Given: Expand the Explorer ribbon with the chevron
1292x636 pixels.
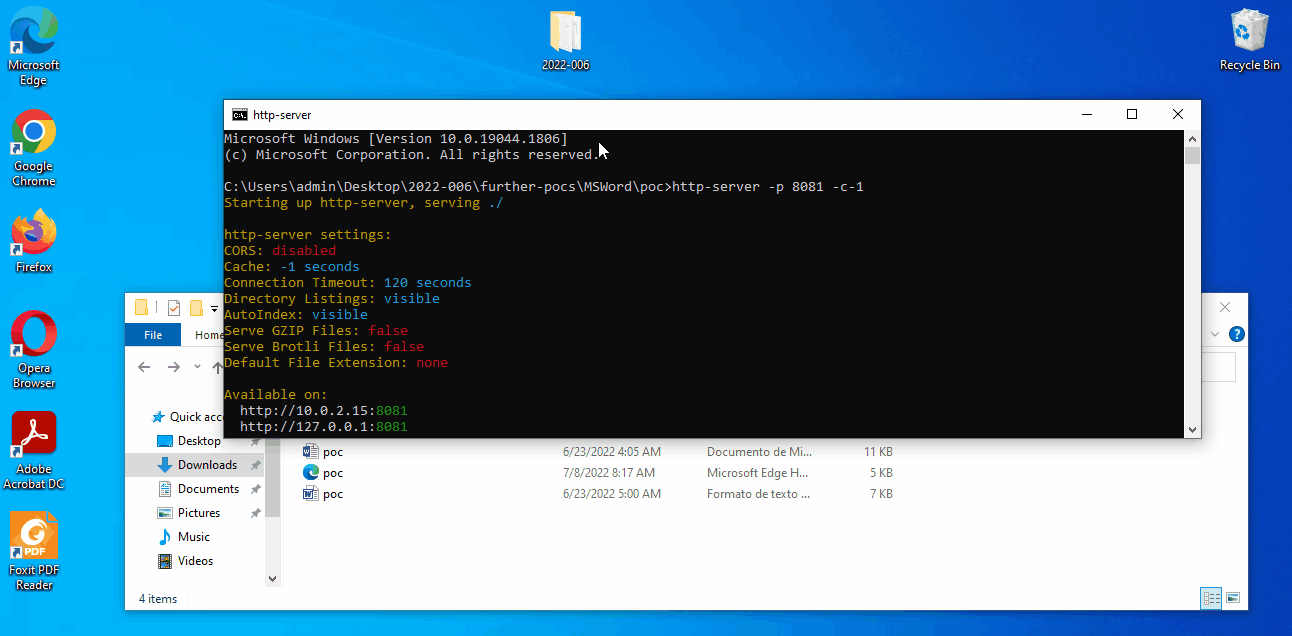Looking at the screenshot, I should pos(1215,334).
